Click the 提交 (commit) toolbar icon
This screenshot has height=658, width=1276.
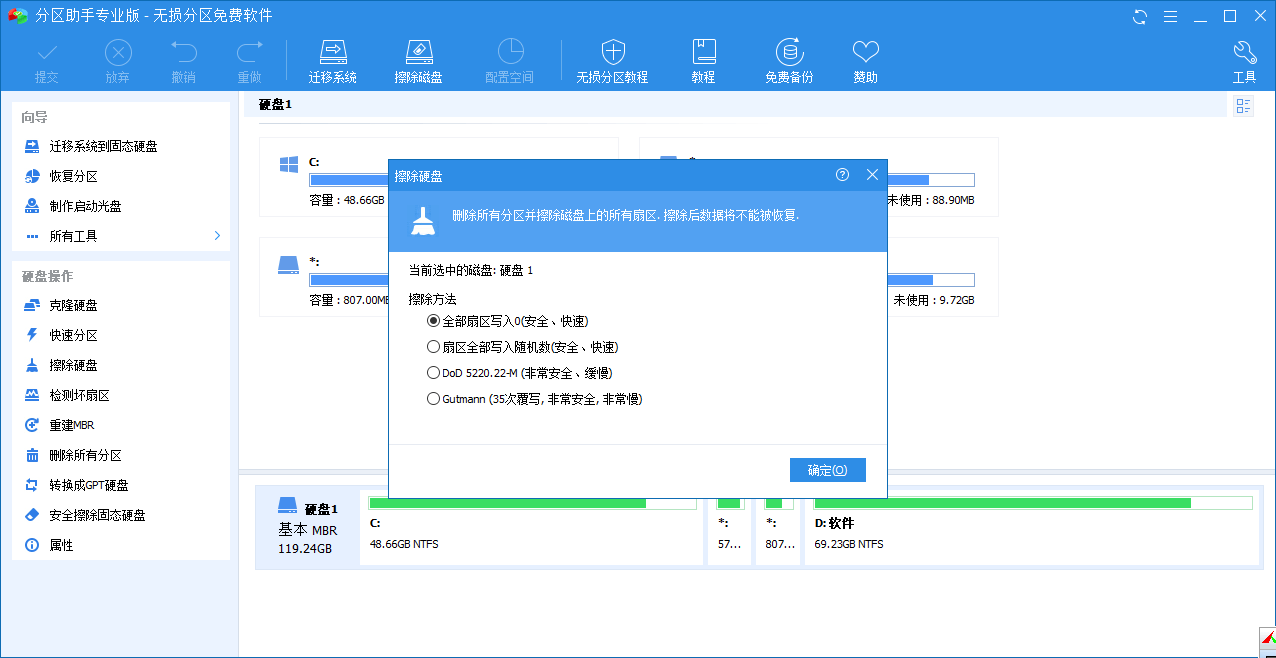(47, 60)
